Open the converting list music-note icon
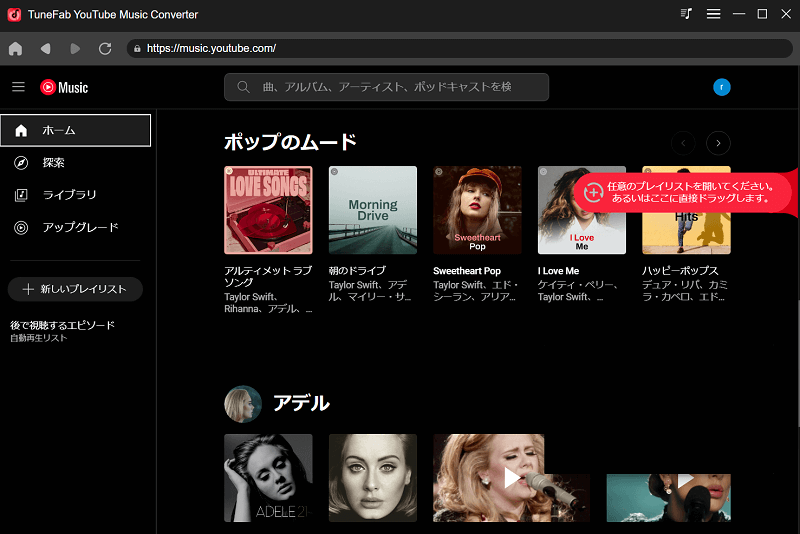Screen dimensions: 800x534 [686, 14]
